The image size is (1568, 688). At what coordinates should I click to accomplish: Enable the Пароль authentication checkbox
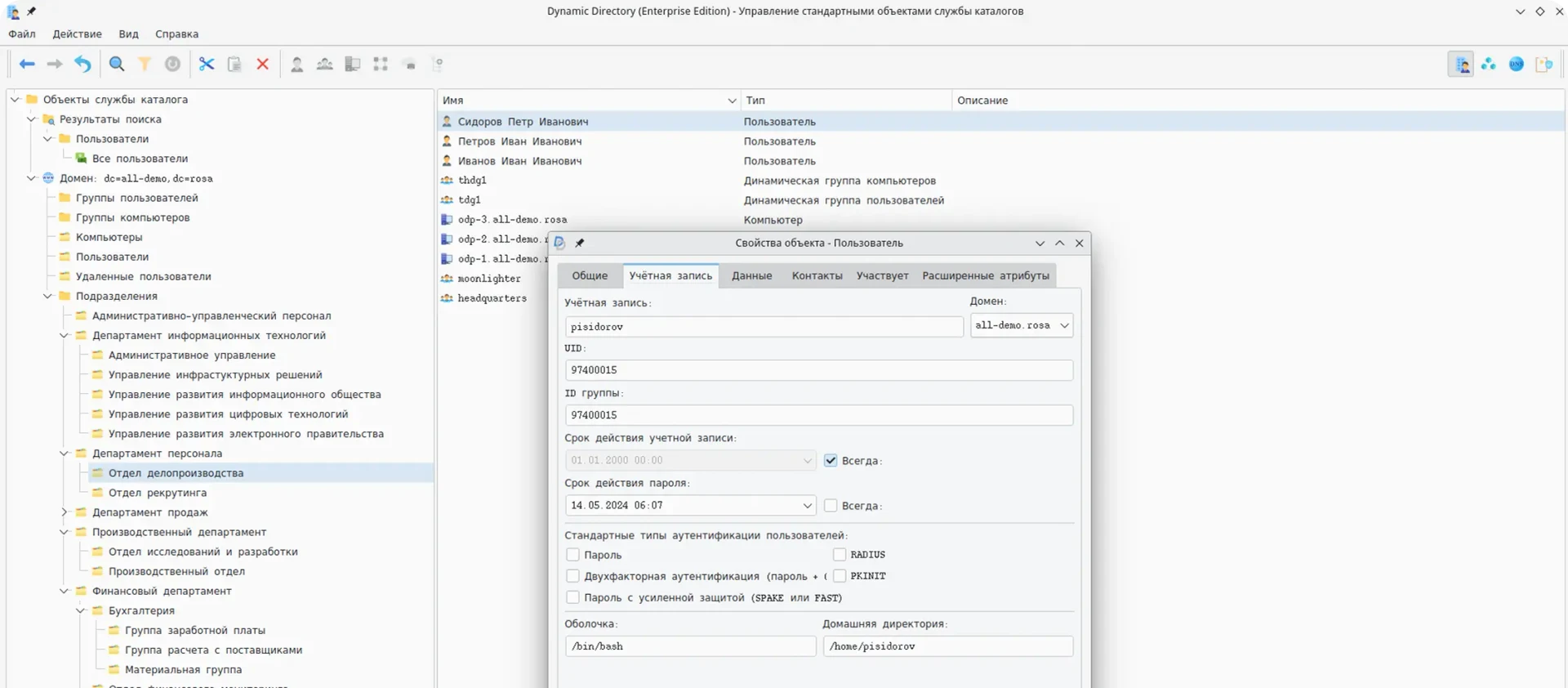pos(572,555)
